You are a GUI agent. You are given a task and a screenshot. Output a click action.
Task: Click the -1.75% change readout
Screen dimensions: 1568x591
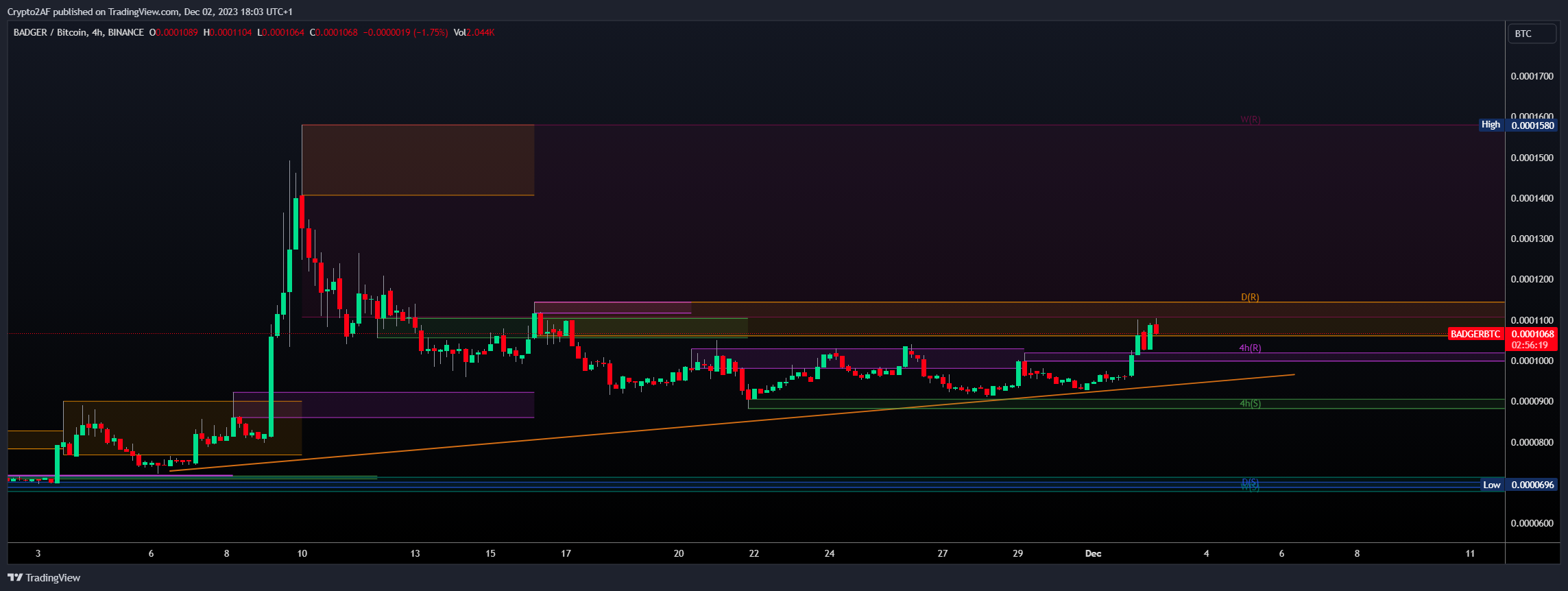pos(431,32)
